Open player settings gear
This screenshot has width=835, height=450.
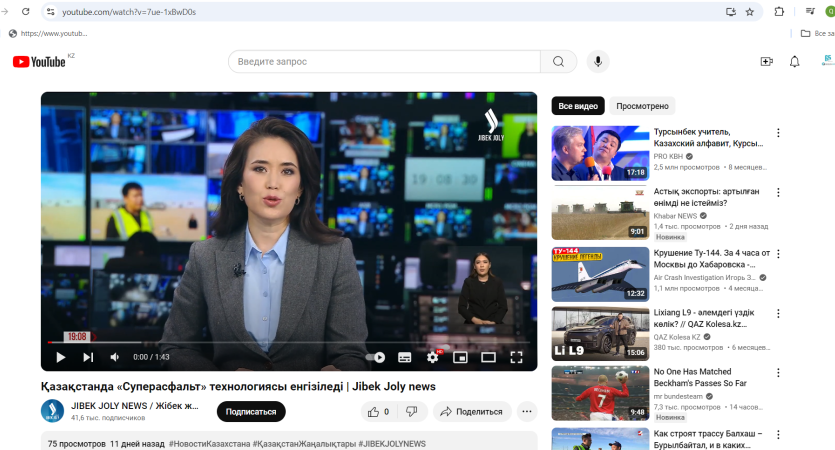(x=433, y=357)
